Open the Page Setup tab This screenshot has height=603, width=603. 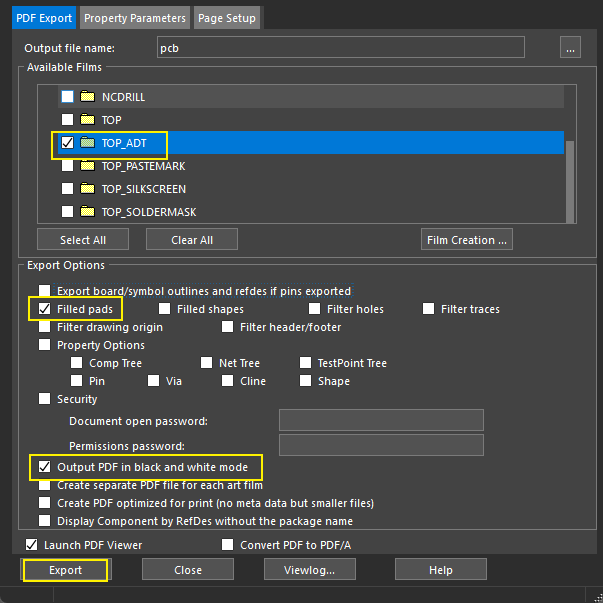point(227,18)
